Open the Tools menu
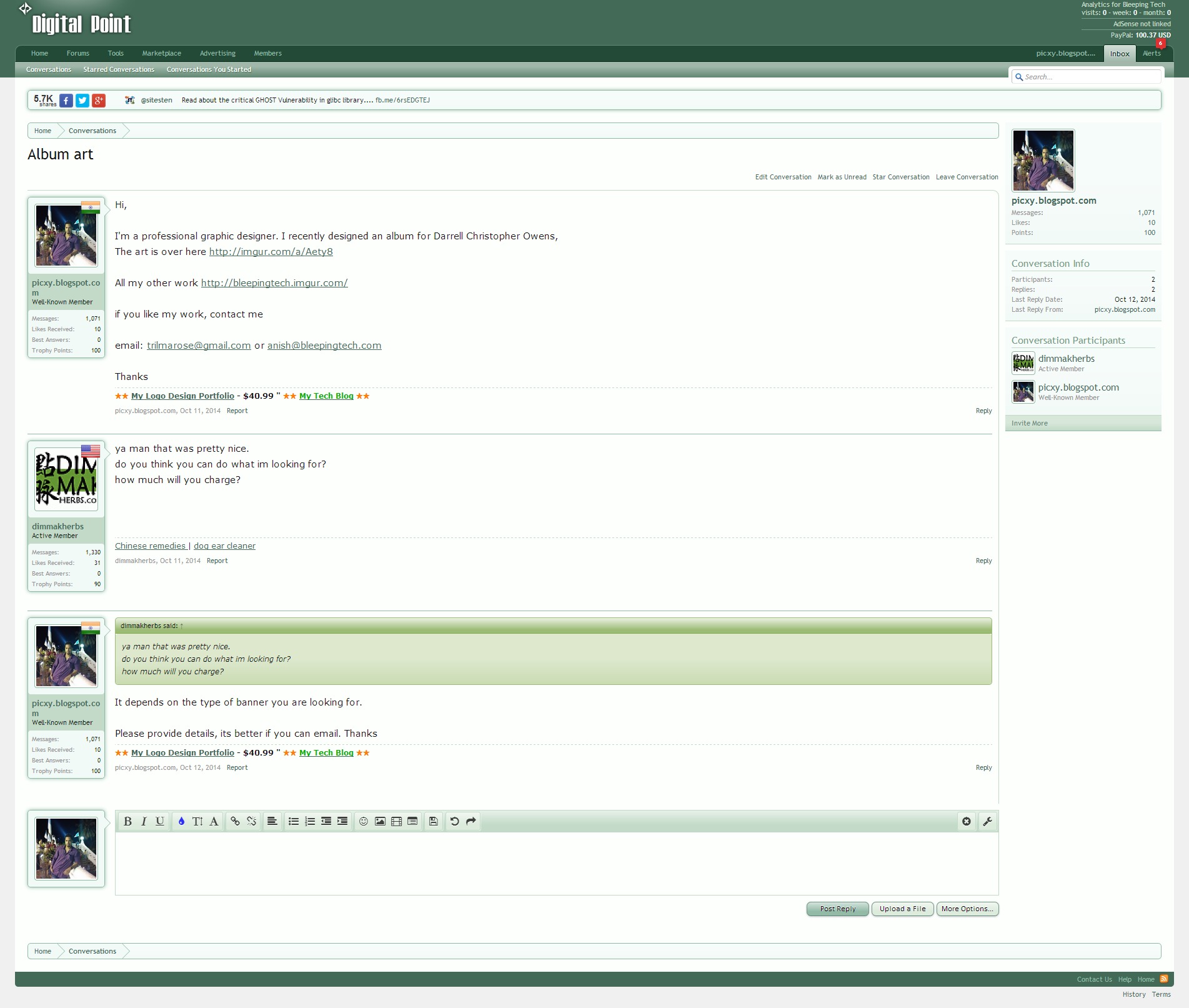Screen dimensions: 1189x1008 click(116, 53)
